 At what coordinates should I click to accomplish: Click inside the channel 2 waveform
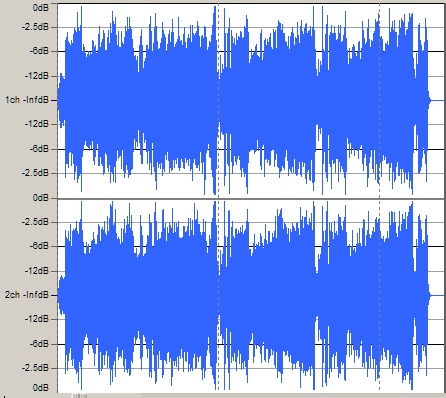click(x=251, y=296)
